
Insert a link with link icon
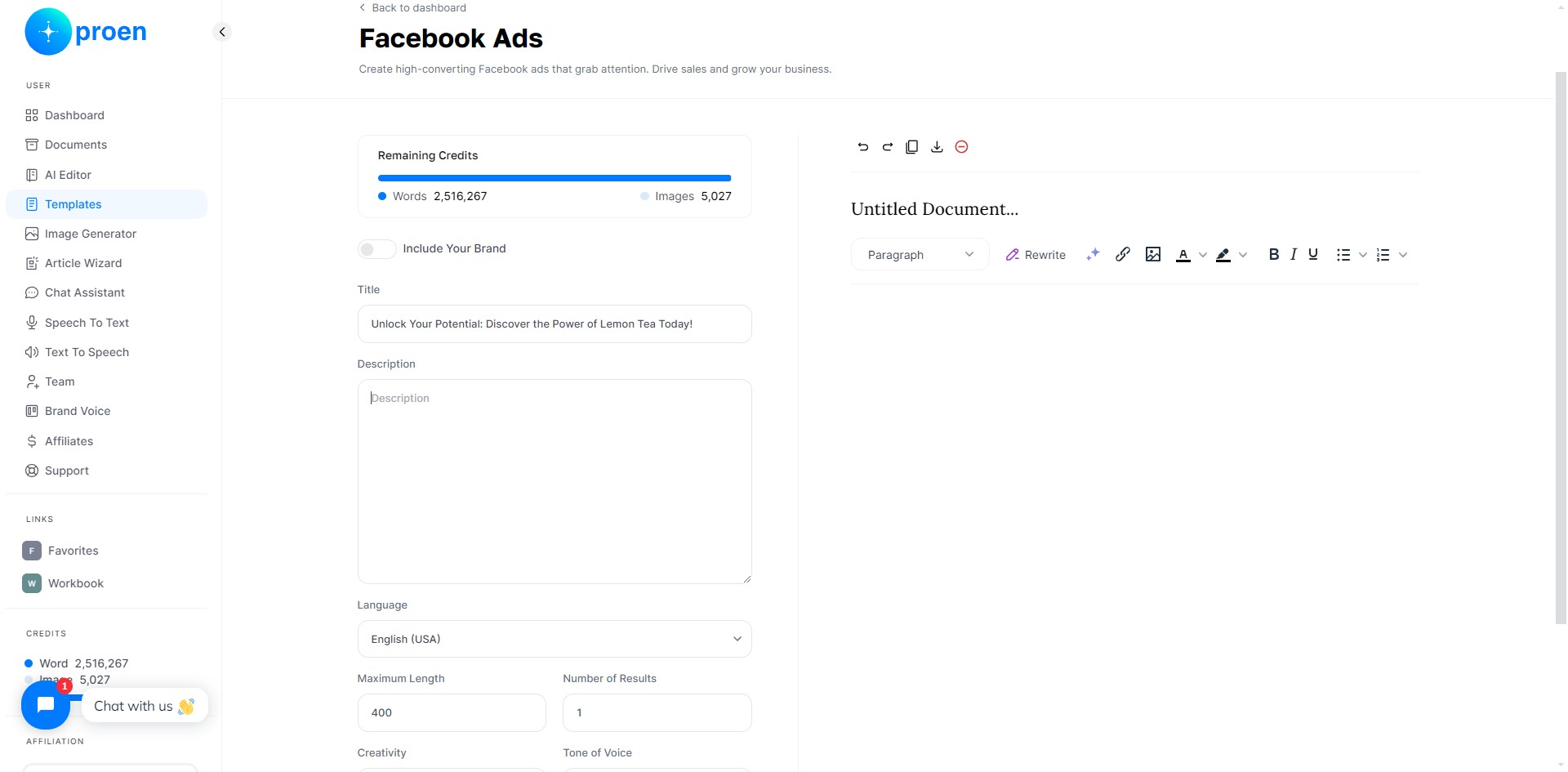(1123, 254)
